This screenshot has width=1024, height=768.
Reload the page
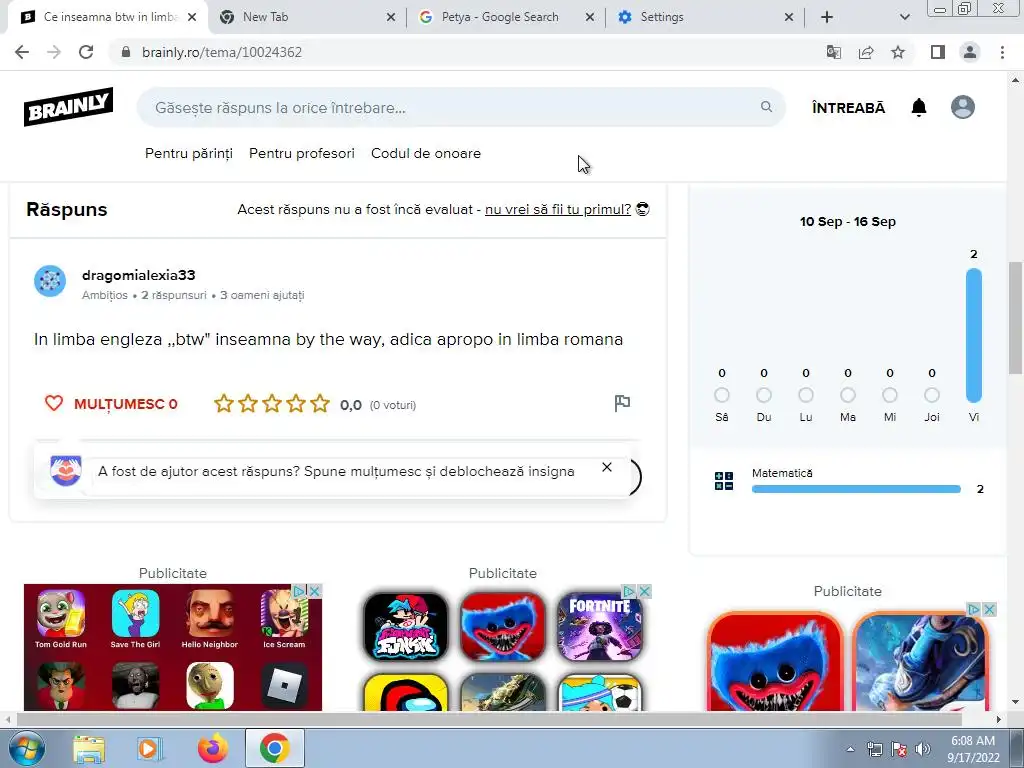click(x=86, y=52)
